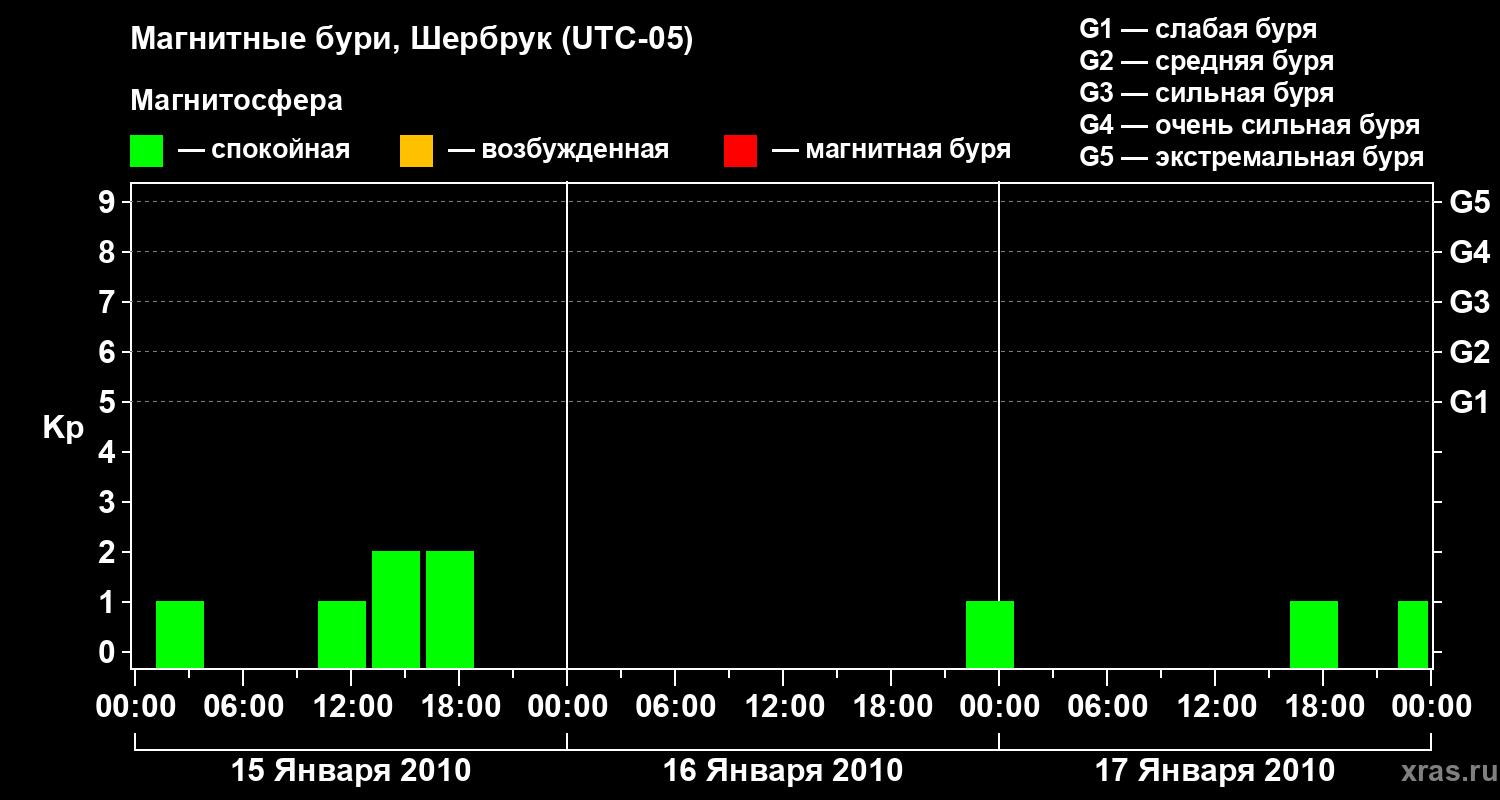Viewport: 1500px width, 800px height.
Task: Click the Kp 2 bar ending at 18:00, 15 January
Action: click(450, 609)
